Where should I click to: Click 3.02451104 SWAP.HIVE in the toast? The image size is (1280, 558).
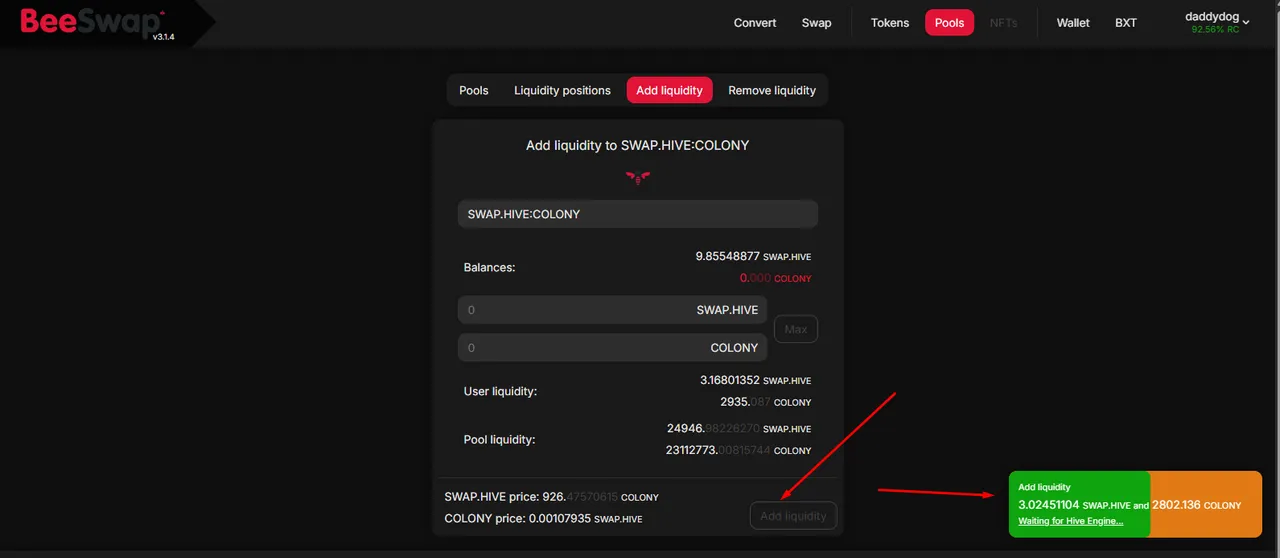tap(1075, 505)
